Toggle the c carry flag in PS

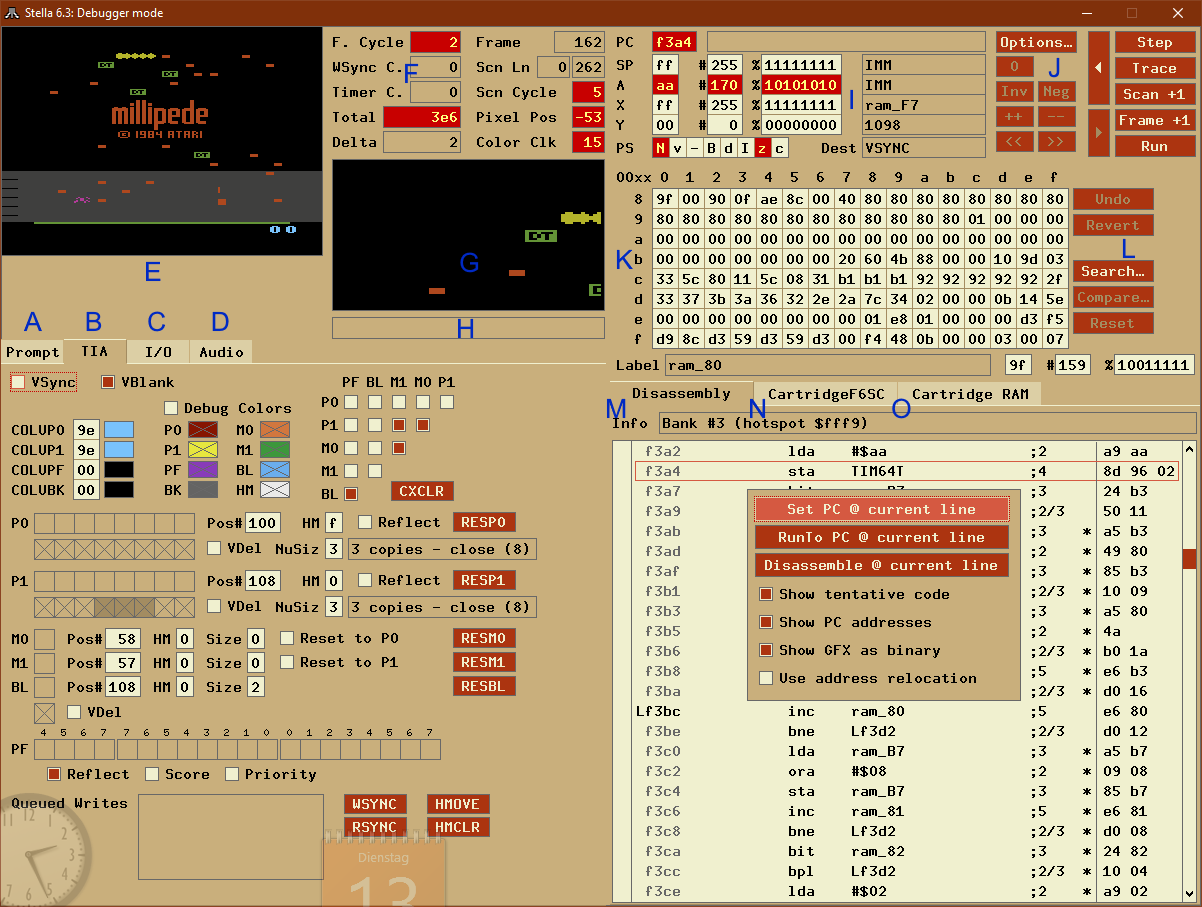click(779, 148)
